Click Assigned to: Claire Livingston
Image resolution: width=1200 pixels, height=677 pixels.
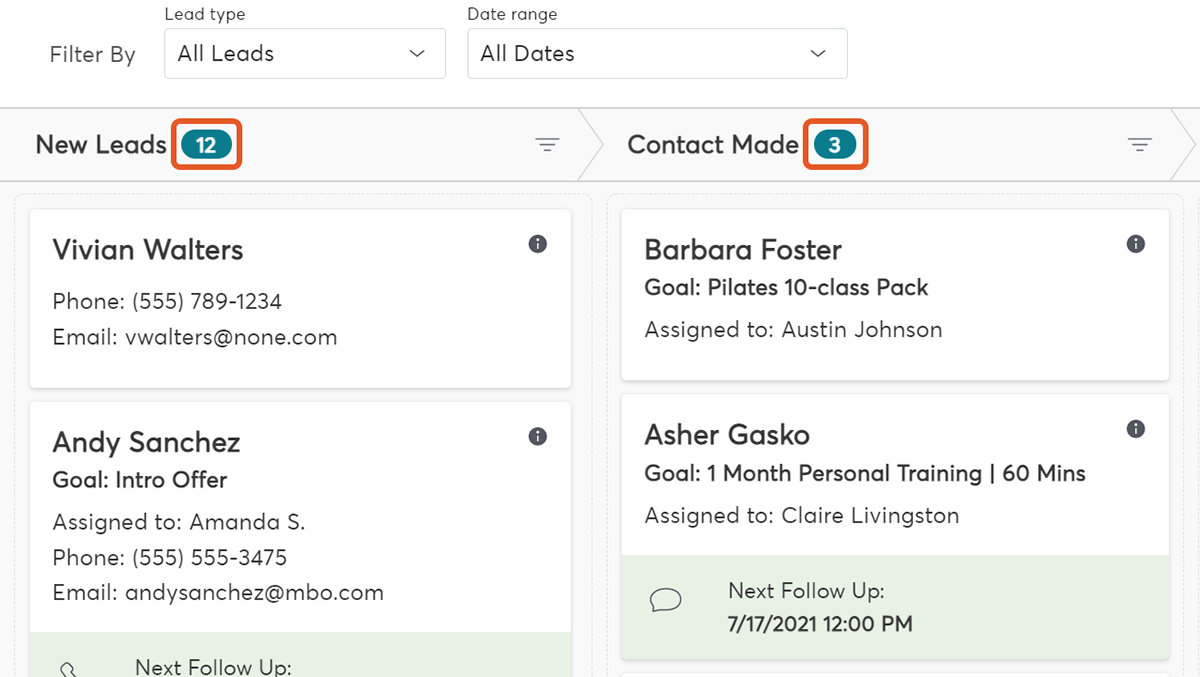(x=802, y=516)
